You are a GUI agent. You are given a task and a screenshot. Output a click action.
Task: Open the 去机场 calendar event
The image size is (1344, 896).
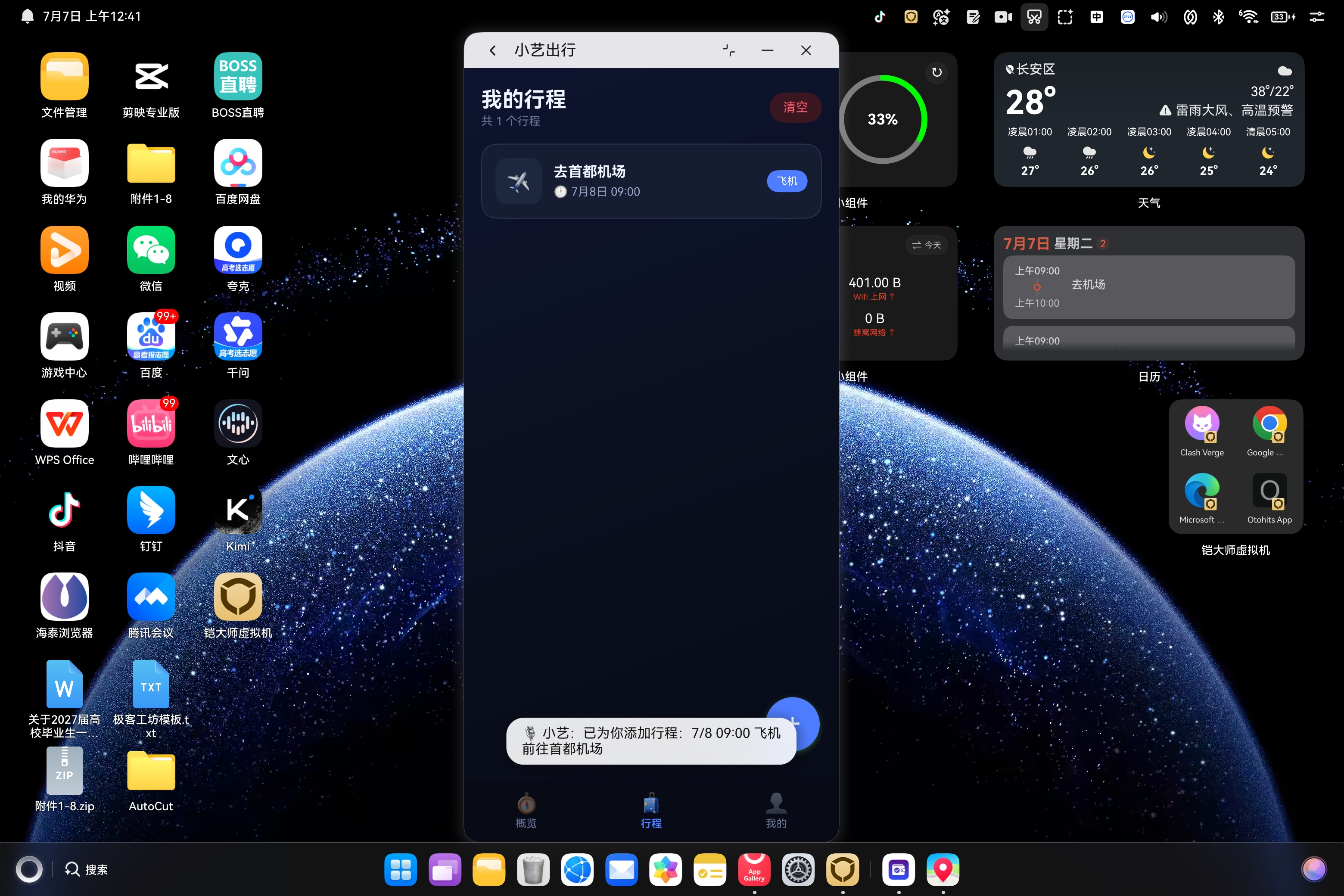click(x=1148, y=287)
